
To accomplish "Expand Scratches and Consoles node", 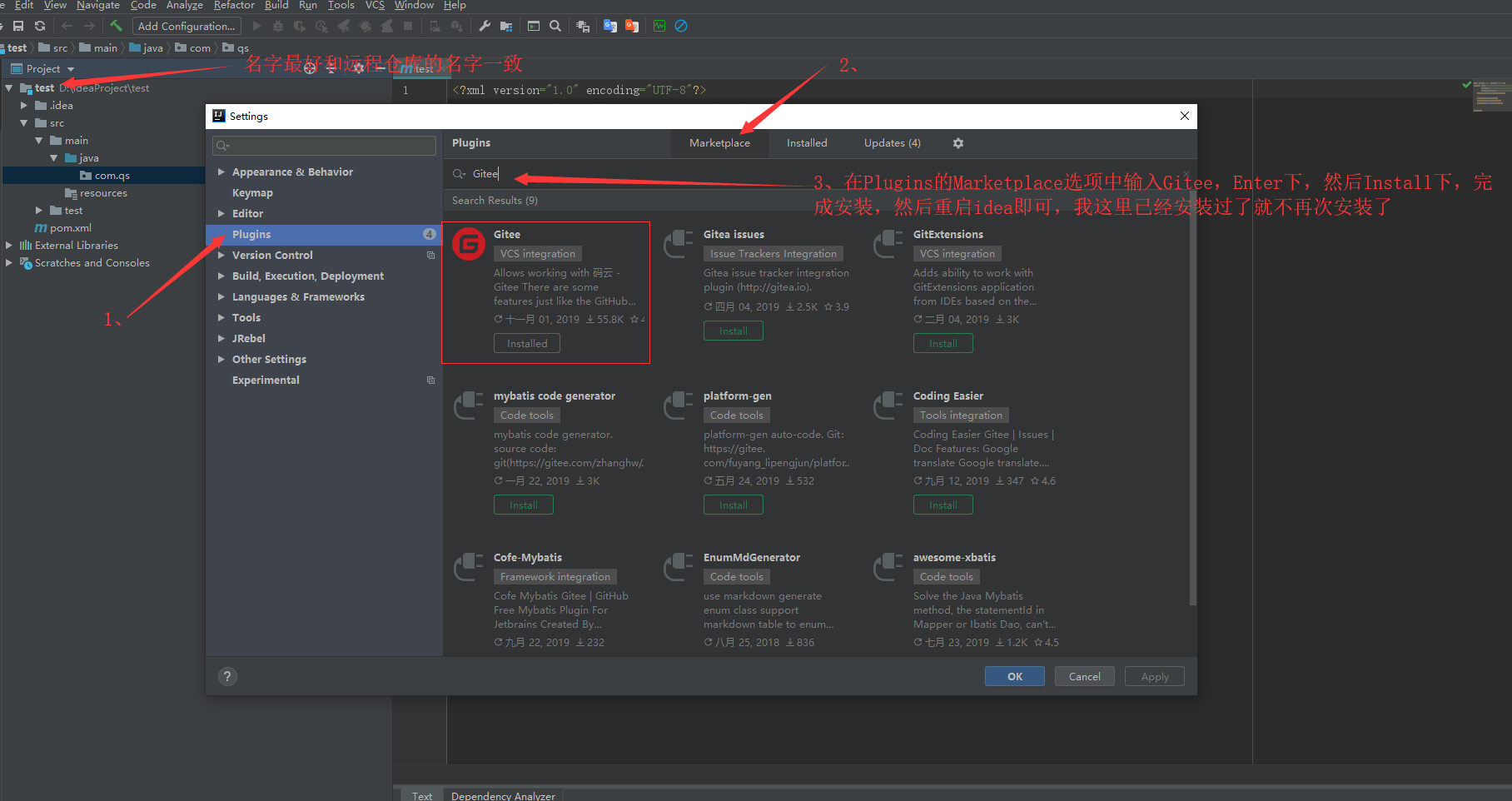I will coord(9,262).
